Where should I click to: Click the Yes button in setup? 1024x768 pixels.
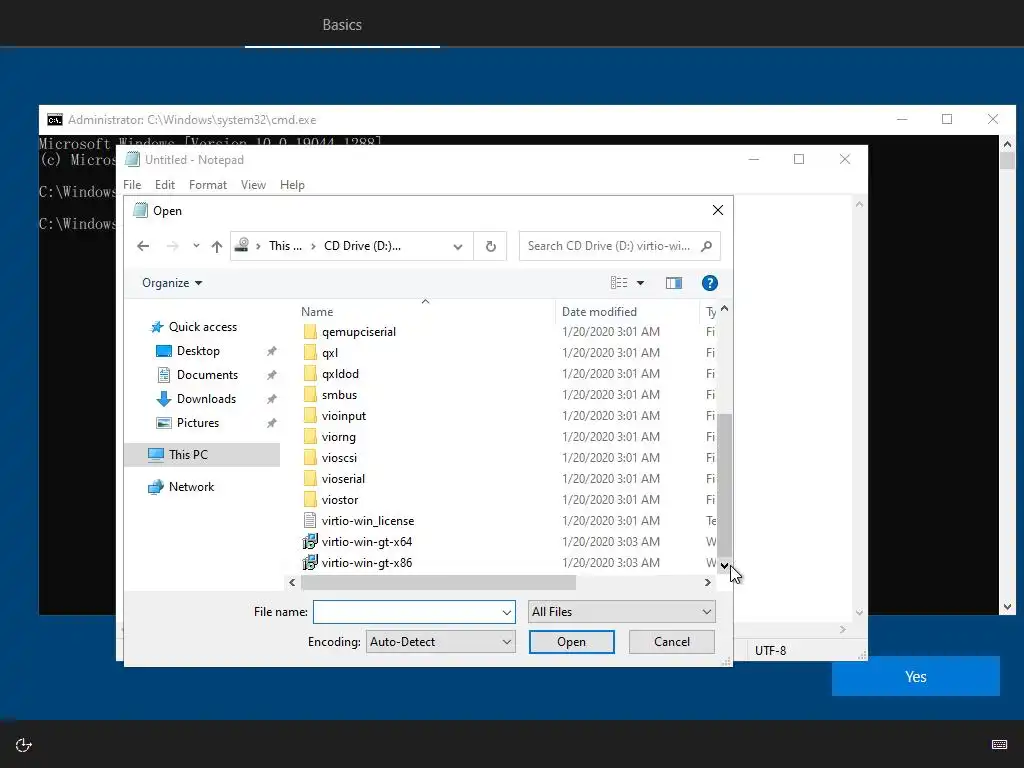tap(916, 677)
